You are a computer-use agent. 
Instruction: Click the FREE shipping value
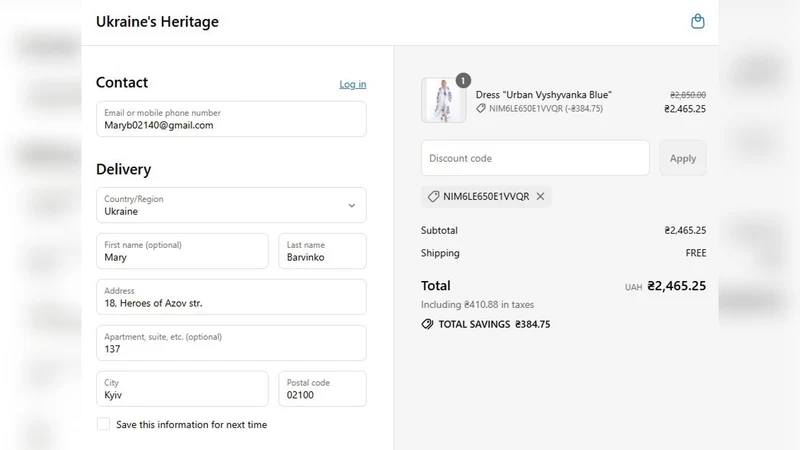coord(696,253)
